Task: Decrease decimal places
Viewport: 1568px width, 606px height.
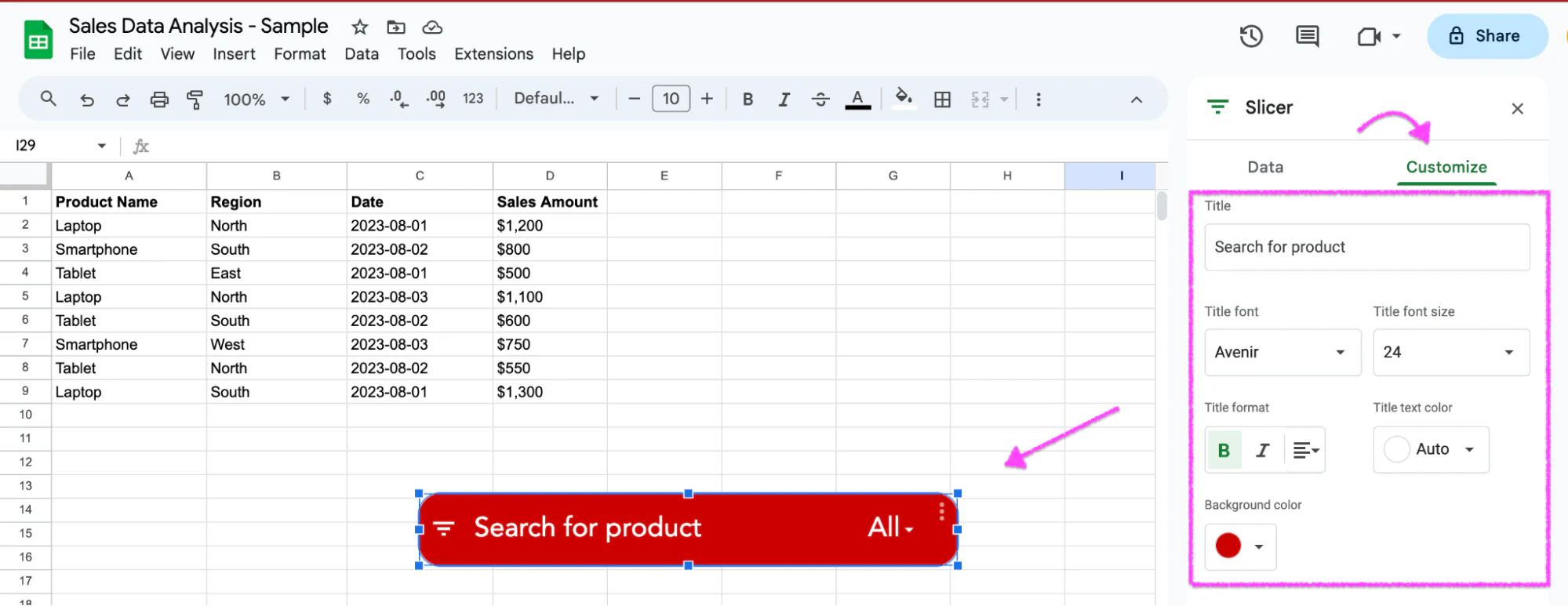Action: [x=399, y=99]
